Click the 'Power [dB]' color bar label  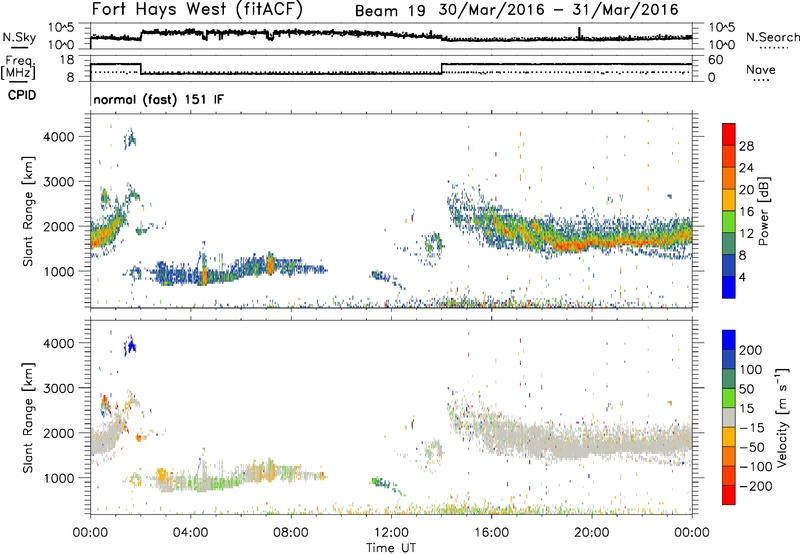764,211
